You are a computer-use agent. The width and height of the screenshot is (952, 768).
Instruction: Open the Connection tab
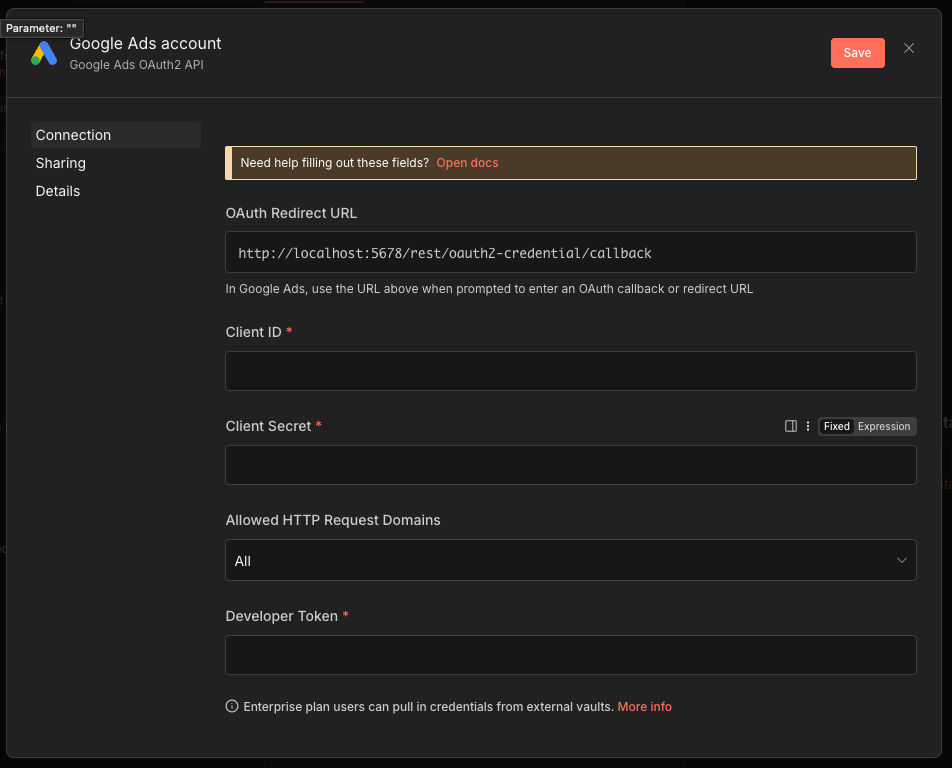115,135
